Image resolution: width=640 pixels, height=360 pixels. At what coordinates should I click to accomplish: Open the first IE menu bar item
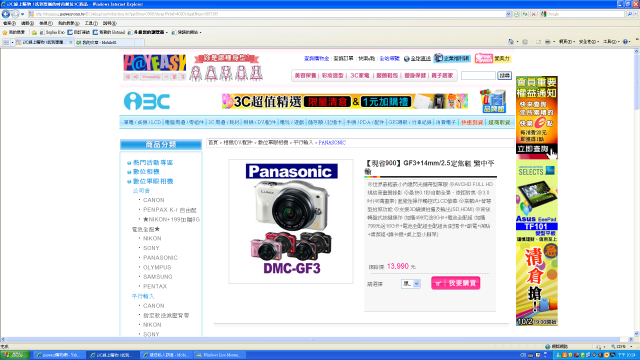(9, 23)
